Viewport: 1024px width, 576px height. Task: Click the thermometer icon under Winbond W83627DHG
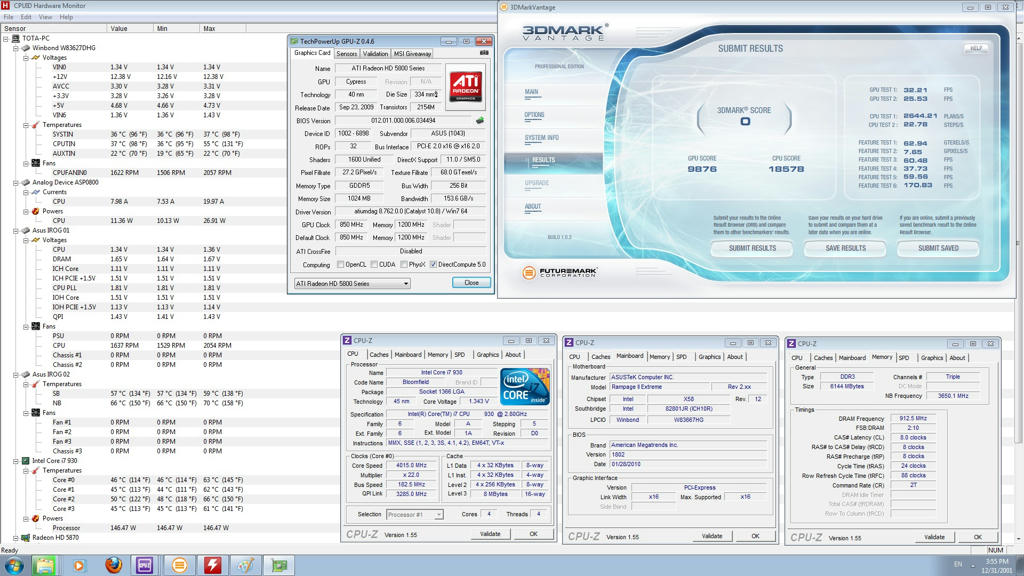click(x=36, y=125)
